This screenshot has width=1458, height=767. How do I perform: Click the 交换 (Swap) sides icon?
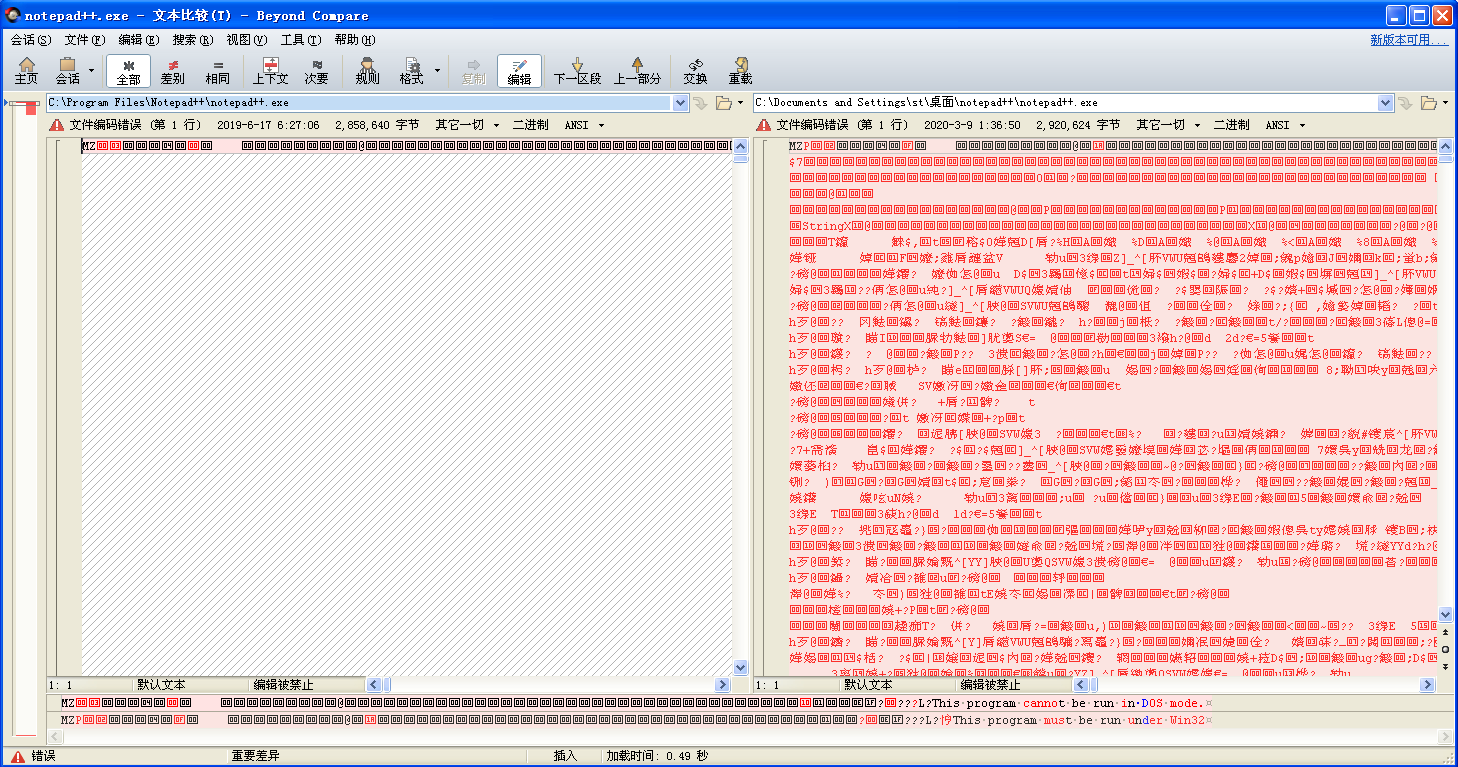pos(695,70)
